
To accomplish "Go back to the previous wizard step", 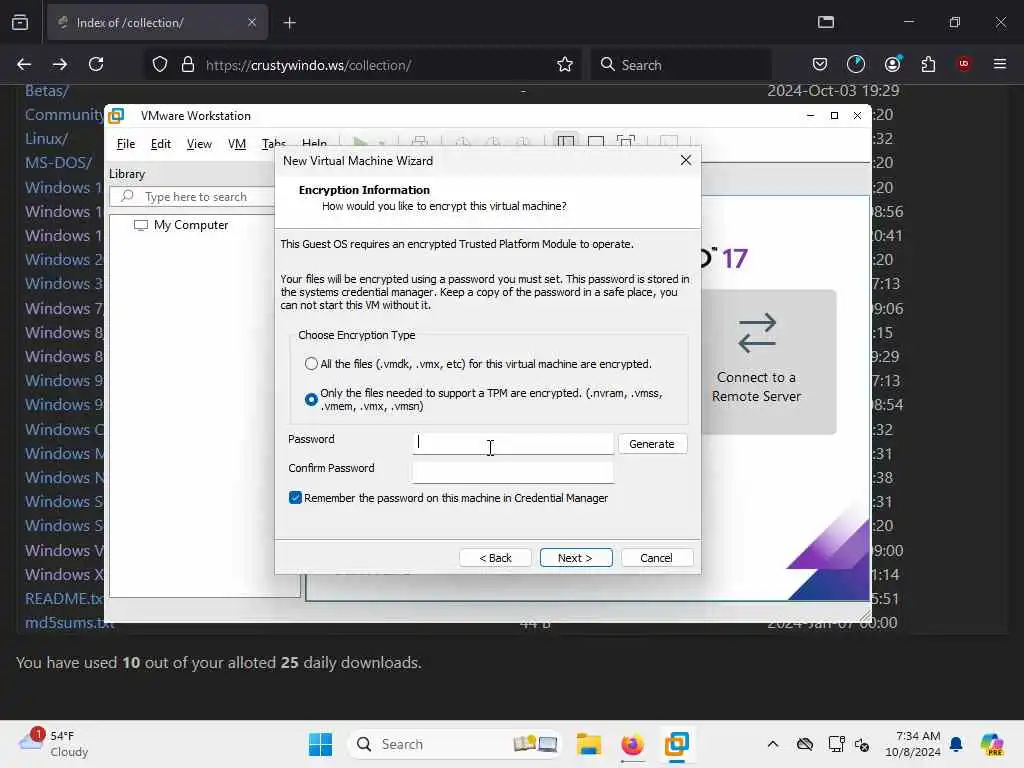I will coord(495,558).
